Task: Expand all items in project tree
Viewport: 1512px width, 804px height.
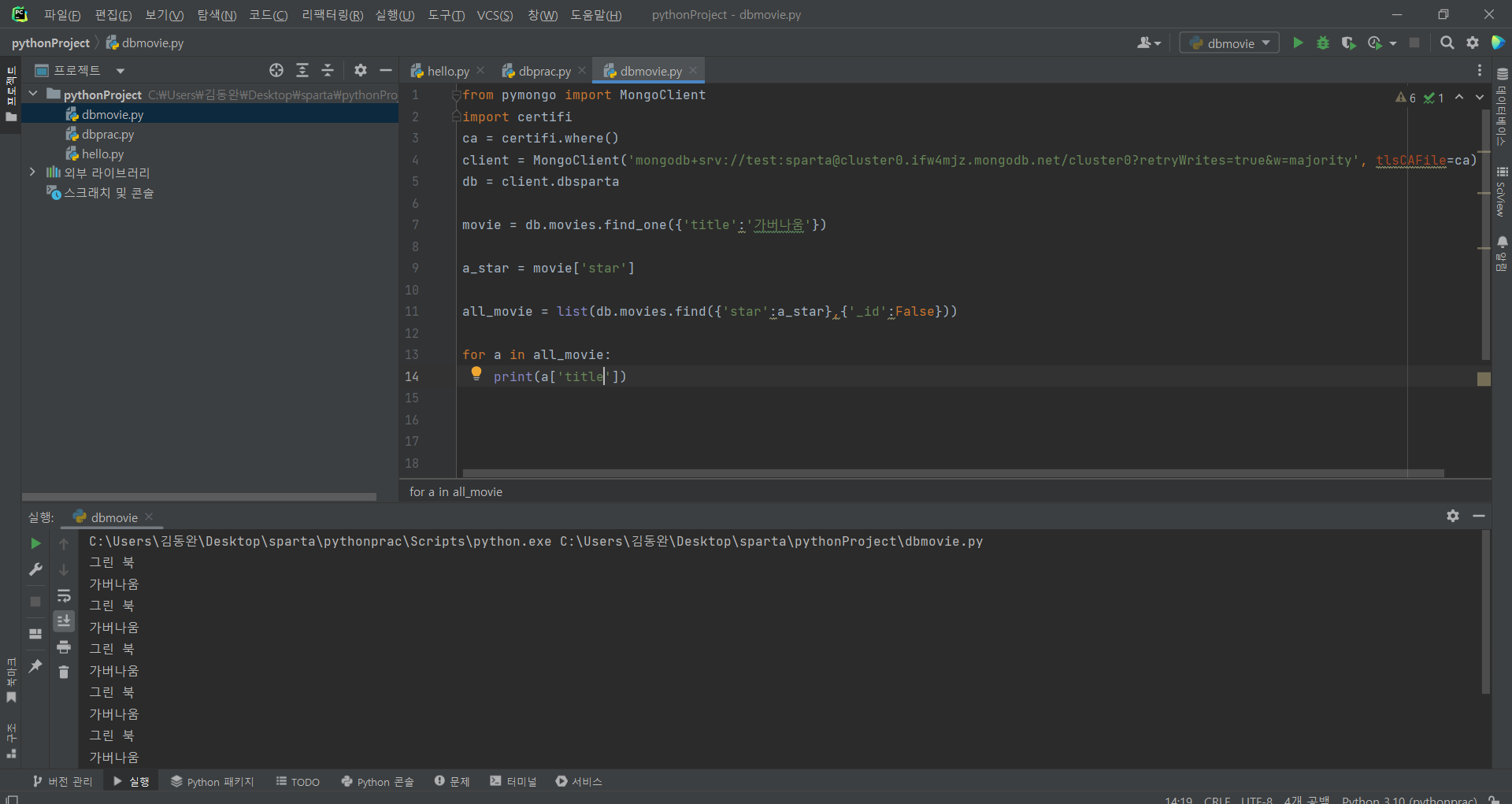Action: (302, 70)
